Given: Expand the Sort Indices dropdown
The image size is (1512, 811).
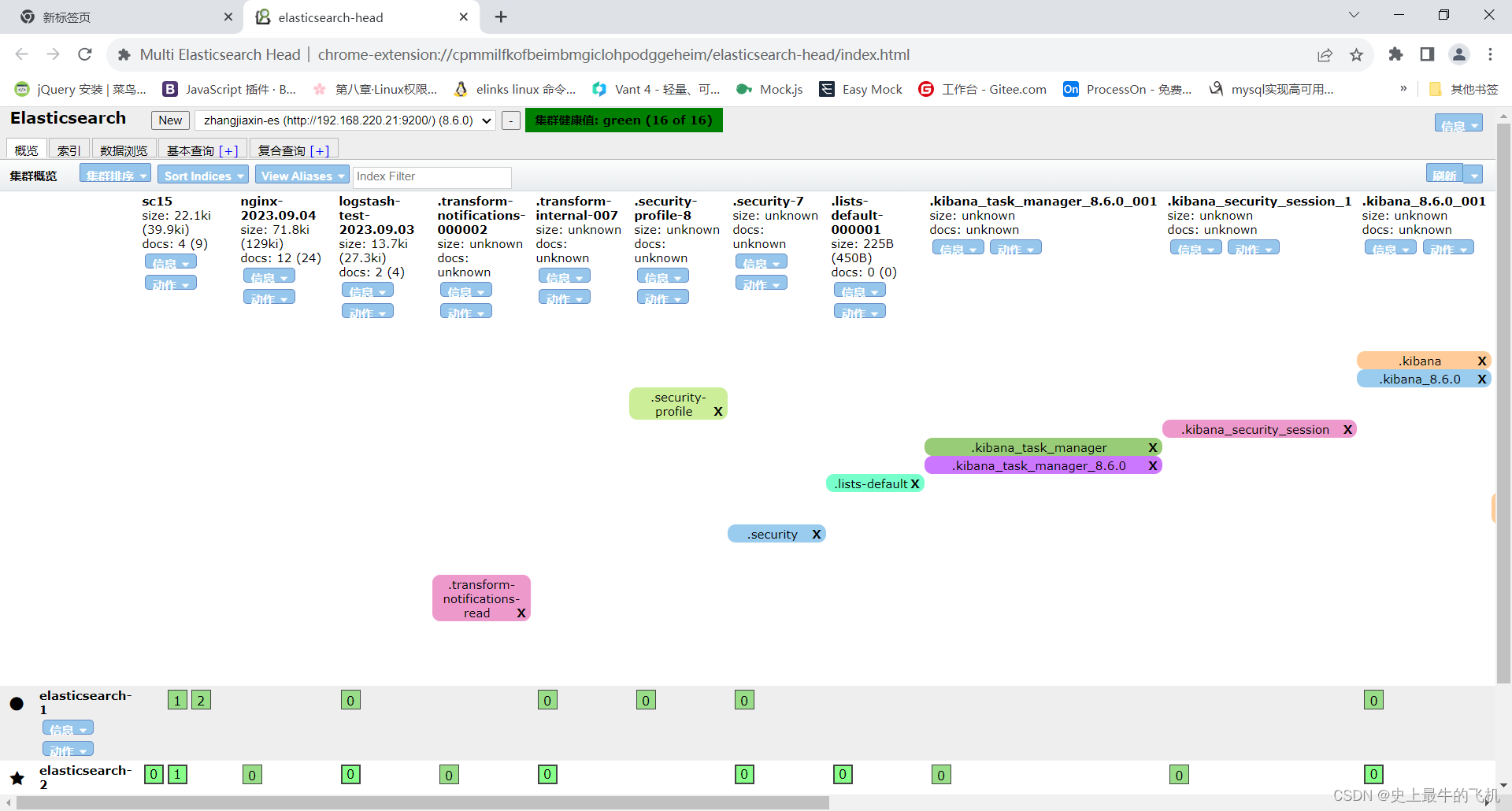Looking at the screenshot, I should tap(203, 175).
